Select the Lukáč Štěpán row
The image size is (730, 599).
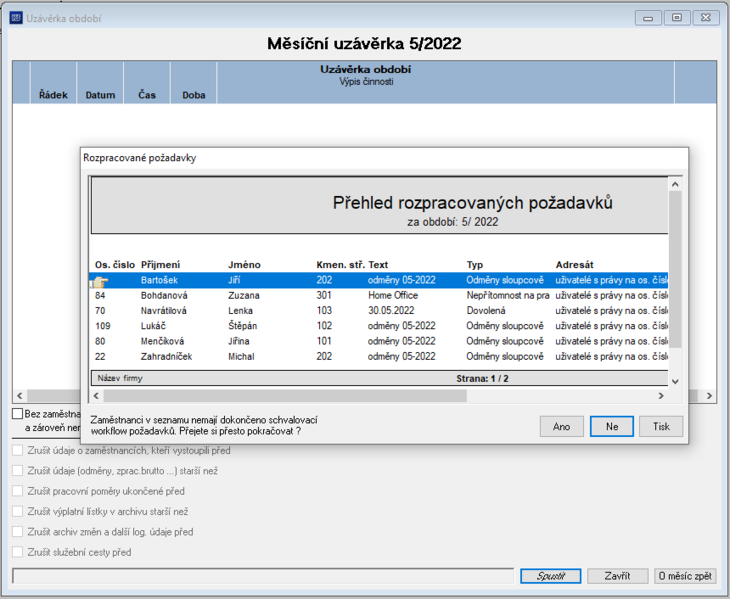tap(379, 326)
